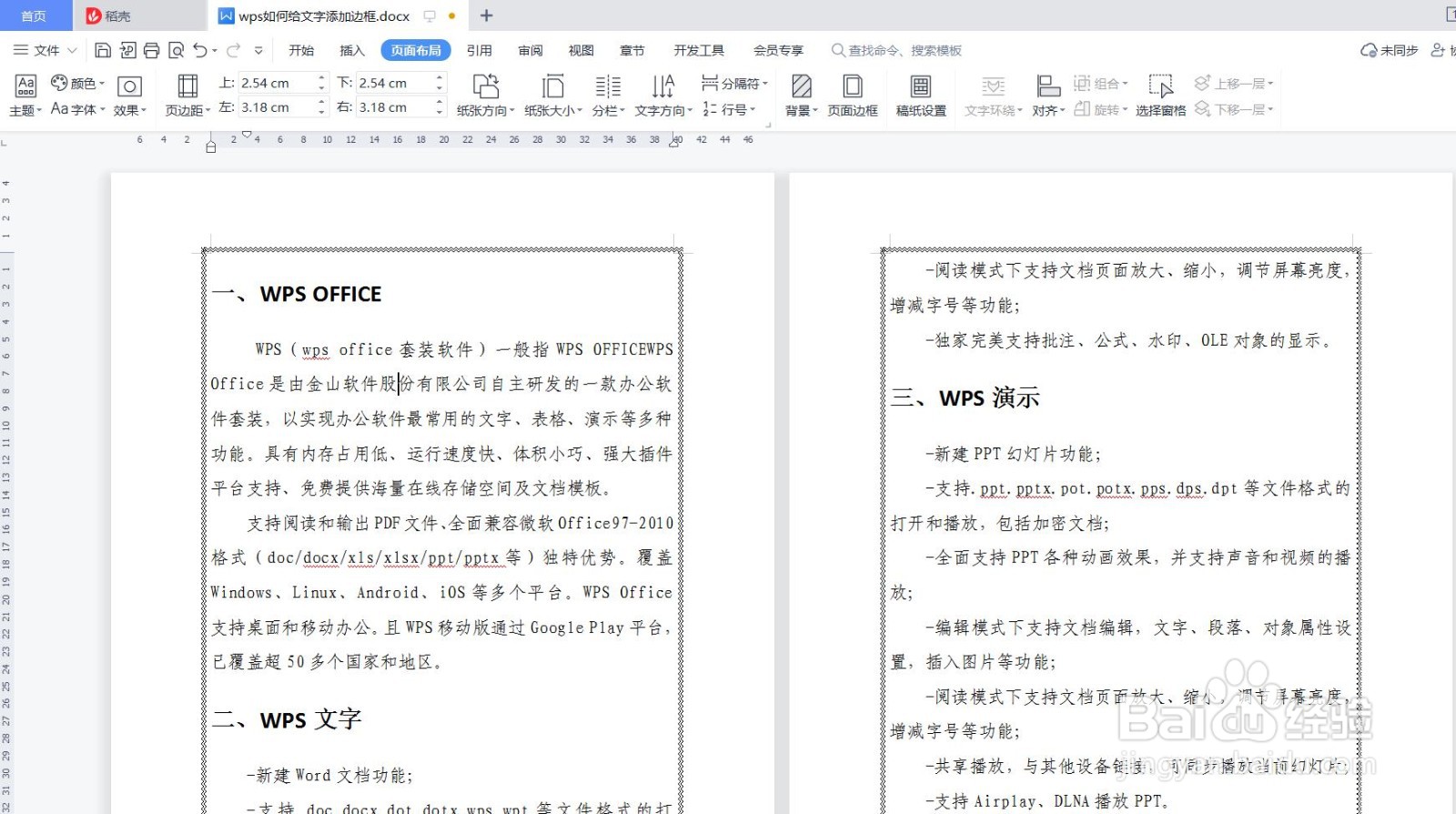
Task: Select the Page Layout (页面布局) tab
Action: [416, 50]
